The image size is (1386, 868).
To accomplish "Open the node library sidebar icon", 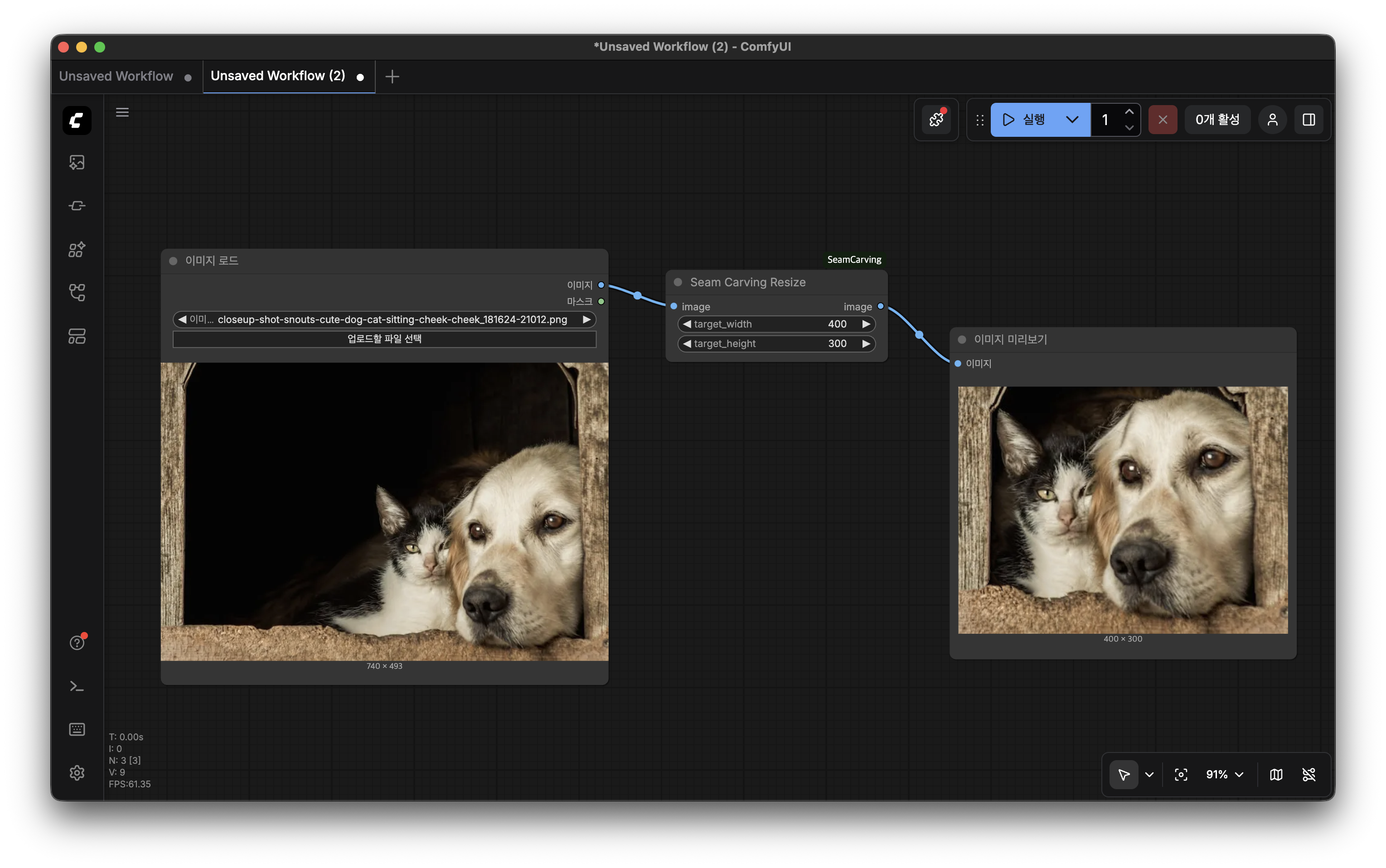I will click(x=77, y=206).
